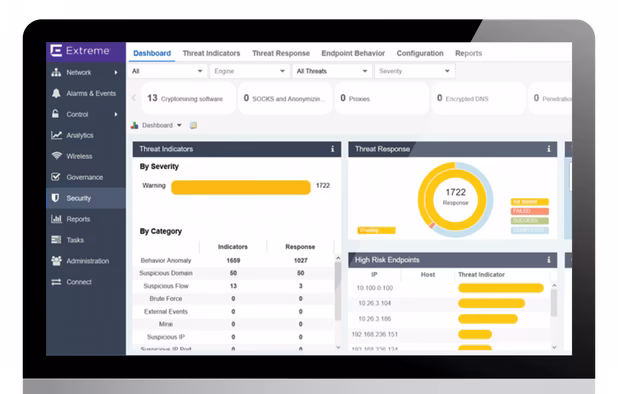Screen dimensions: 618x394
Task: Expand the Network submenu arrow
Action: (116, 72)
